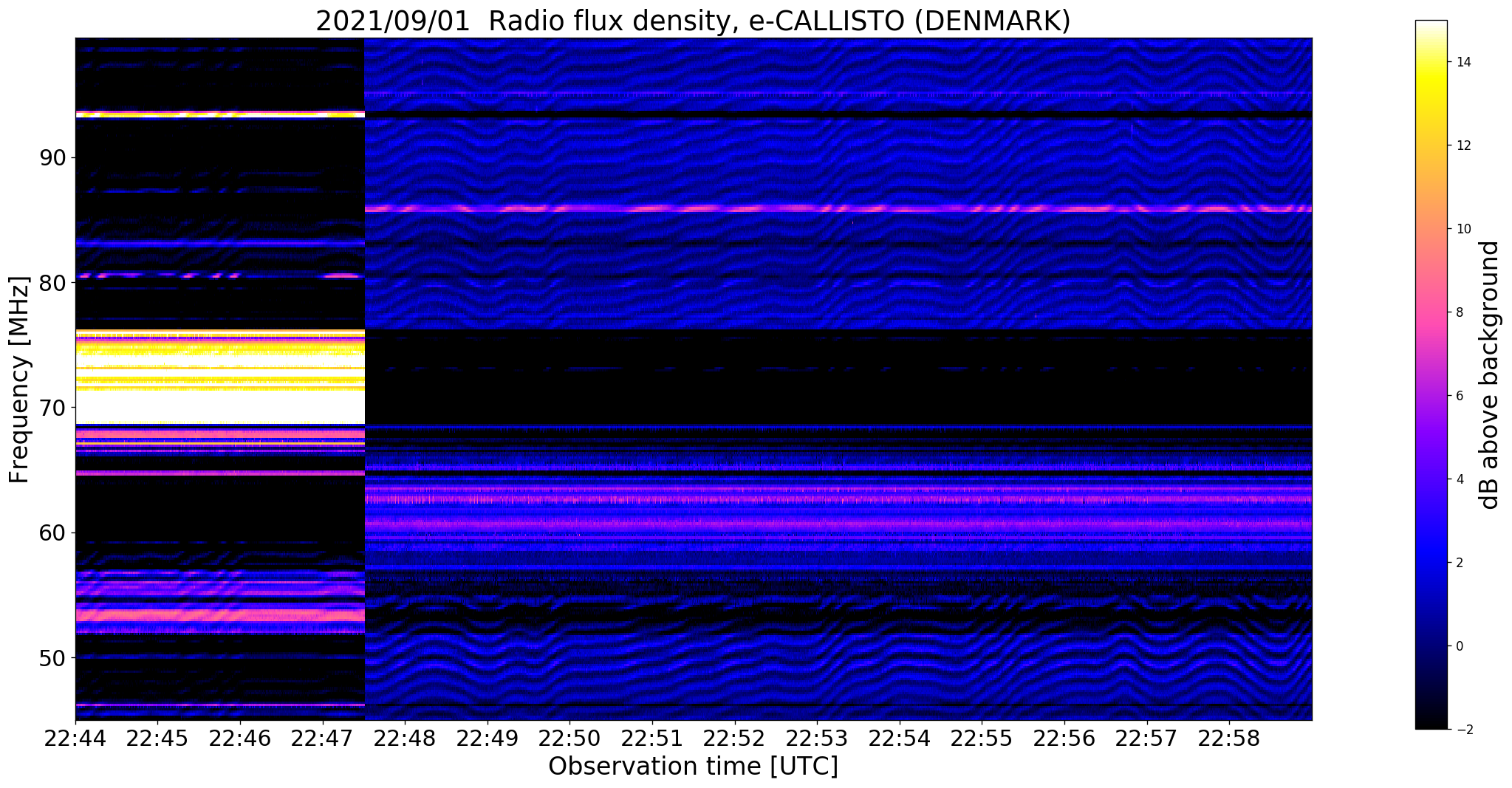Image resolution: width=1512 pixels, height=788 pixels.
Task: Click the 80 MHz frequency tick label
Action: [54, 283]
